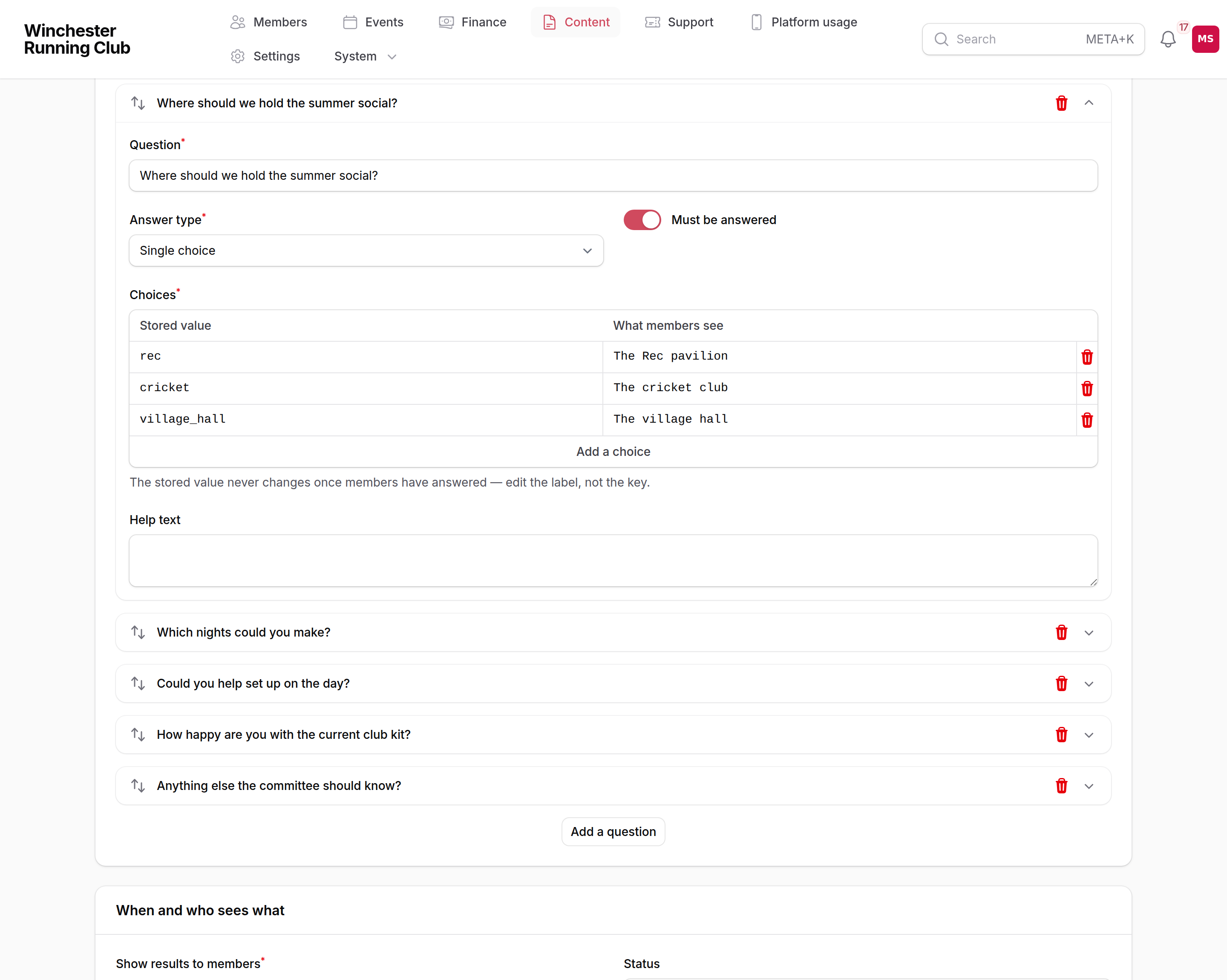The height and width of the screenshot is (980, 1227).
Task: Expand the System menu
Action: coord(366,56)
